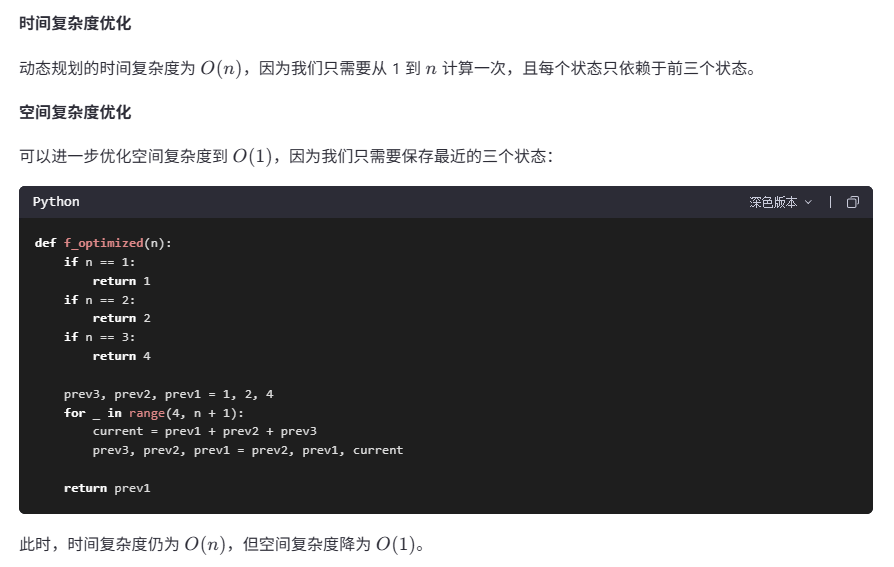Click the O(1) formula after 空间复杂度到
The width and height of the screenshot is (894, 567).
[x=252, y=156]
